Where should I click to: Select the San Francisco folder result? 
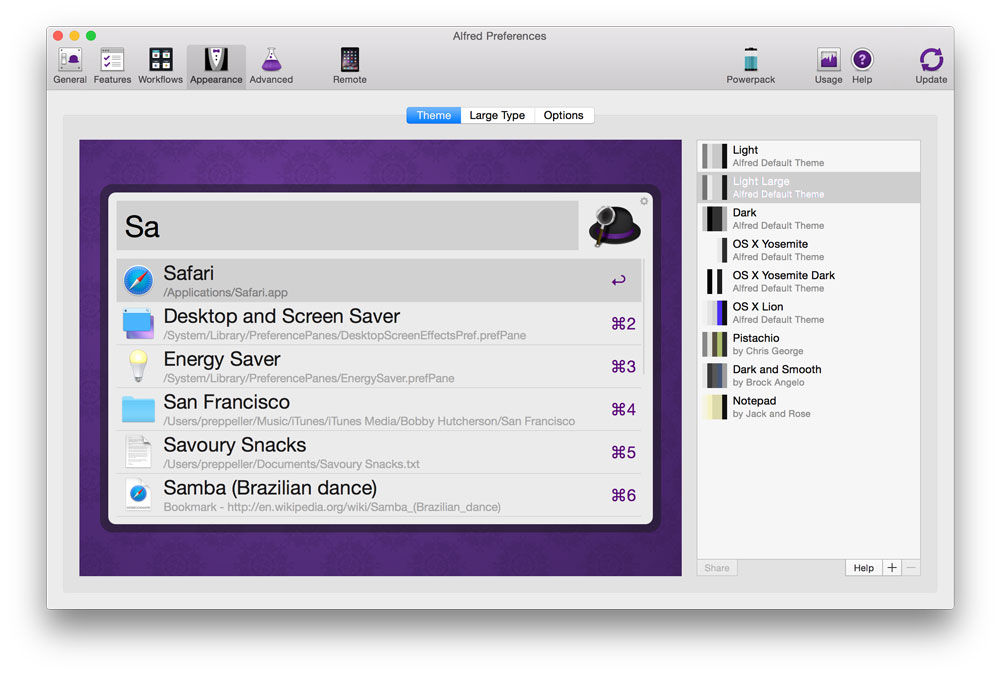click(x=379, y=409)
